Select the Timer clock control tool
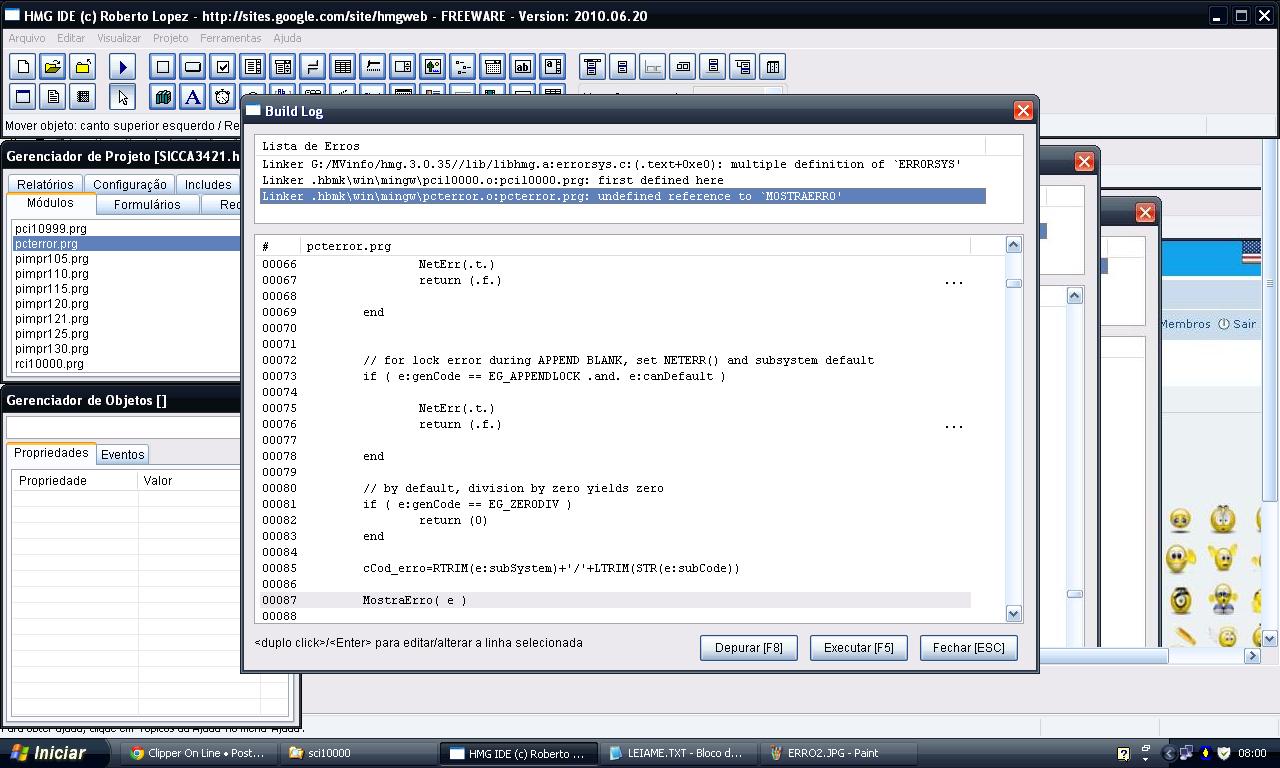This screenshot has height=768, width=1280. pyautogui.click(x=223, y=97)
